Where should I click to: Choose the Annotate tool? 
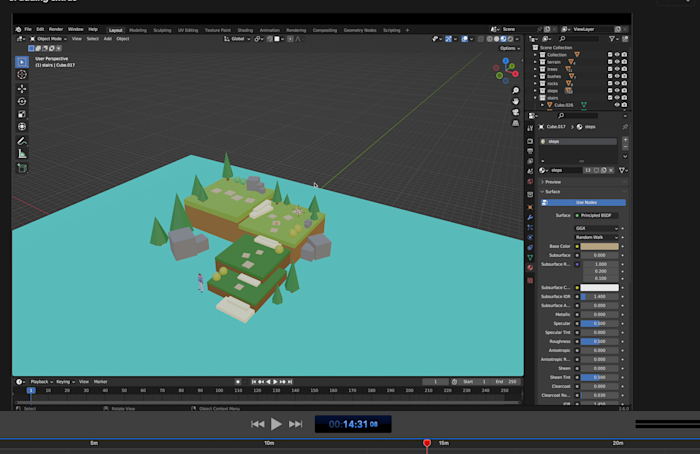tap(22, 141)
